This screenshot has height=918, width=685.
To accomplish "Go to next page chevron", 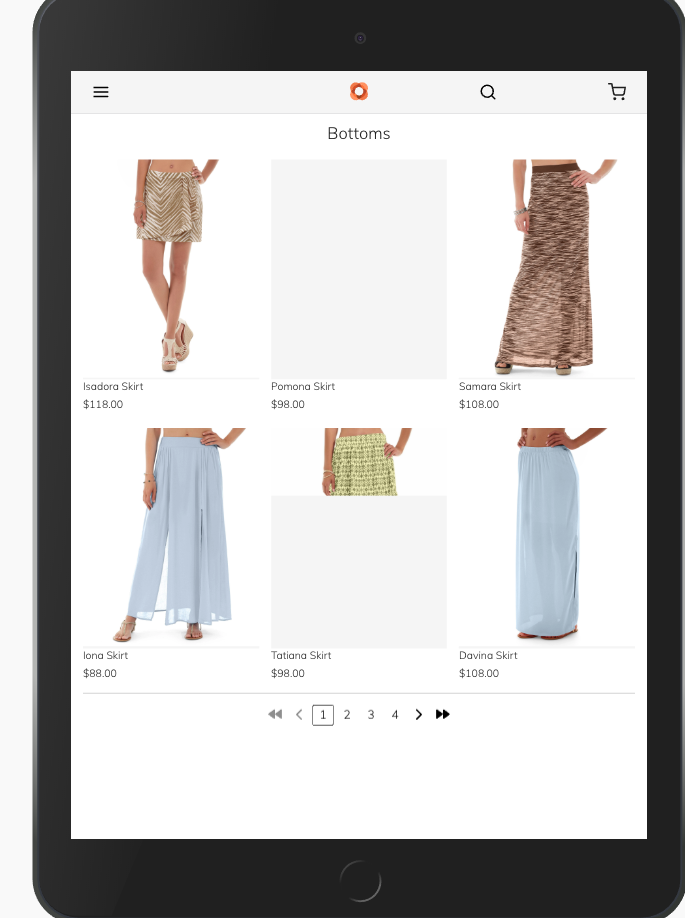I will pos(419,714).
